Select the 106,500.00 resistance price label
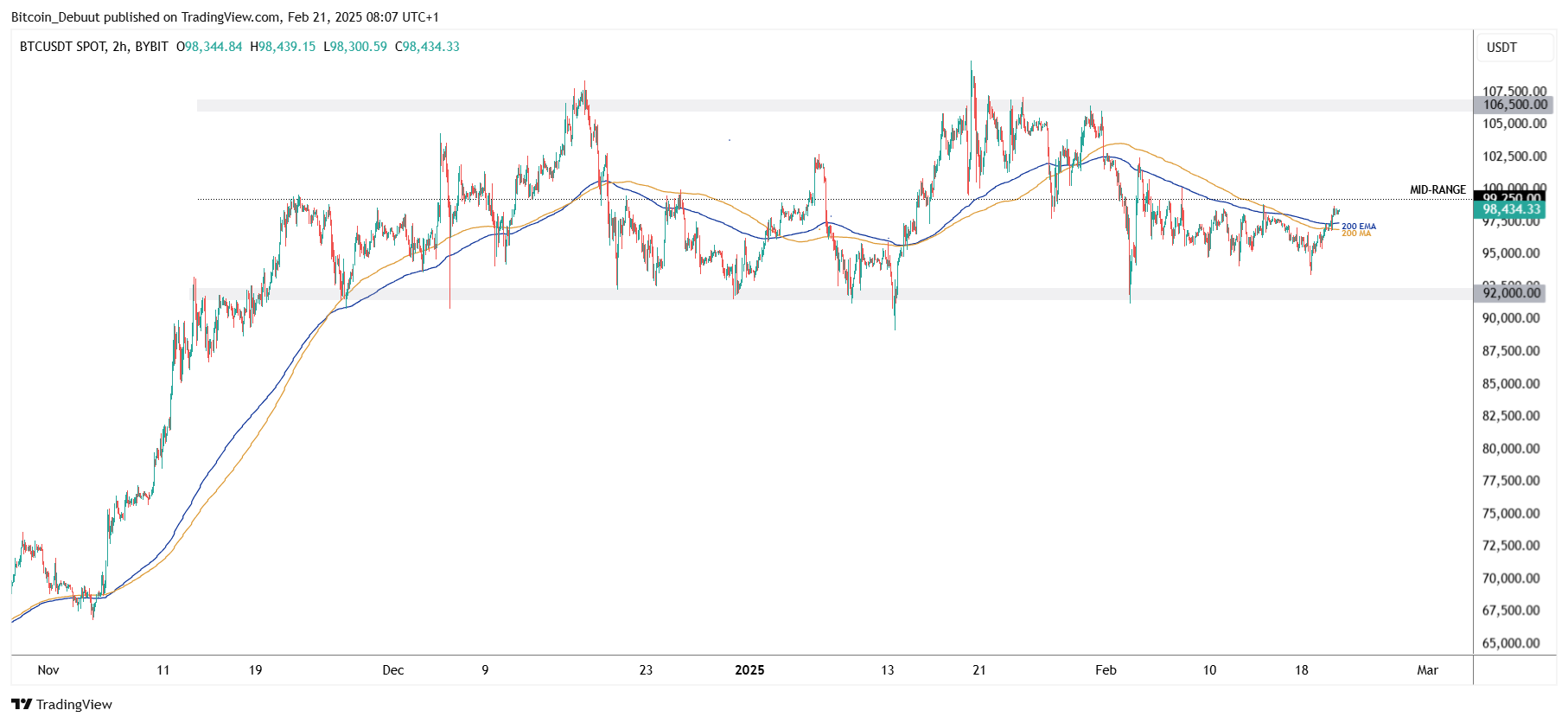This screenshot has height=723, width=1568. pos(1514,105)
